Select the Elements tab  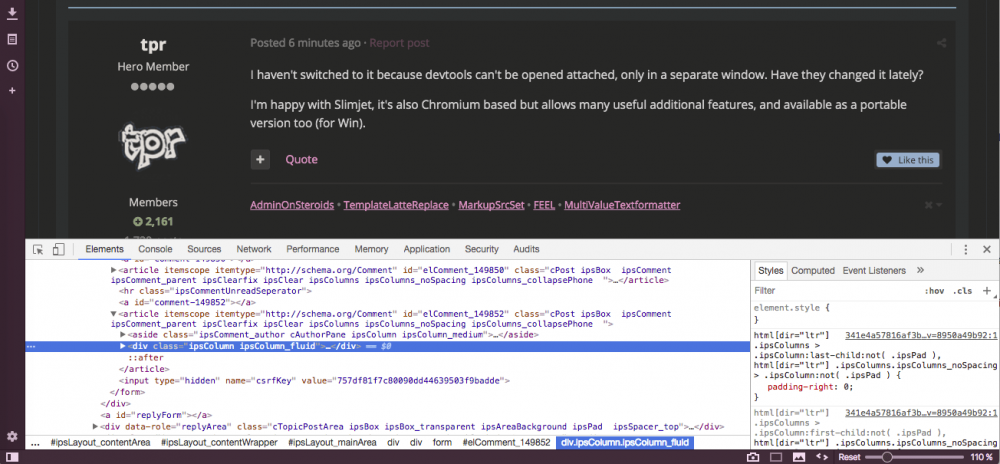click(104, 249)
